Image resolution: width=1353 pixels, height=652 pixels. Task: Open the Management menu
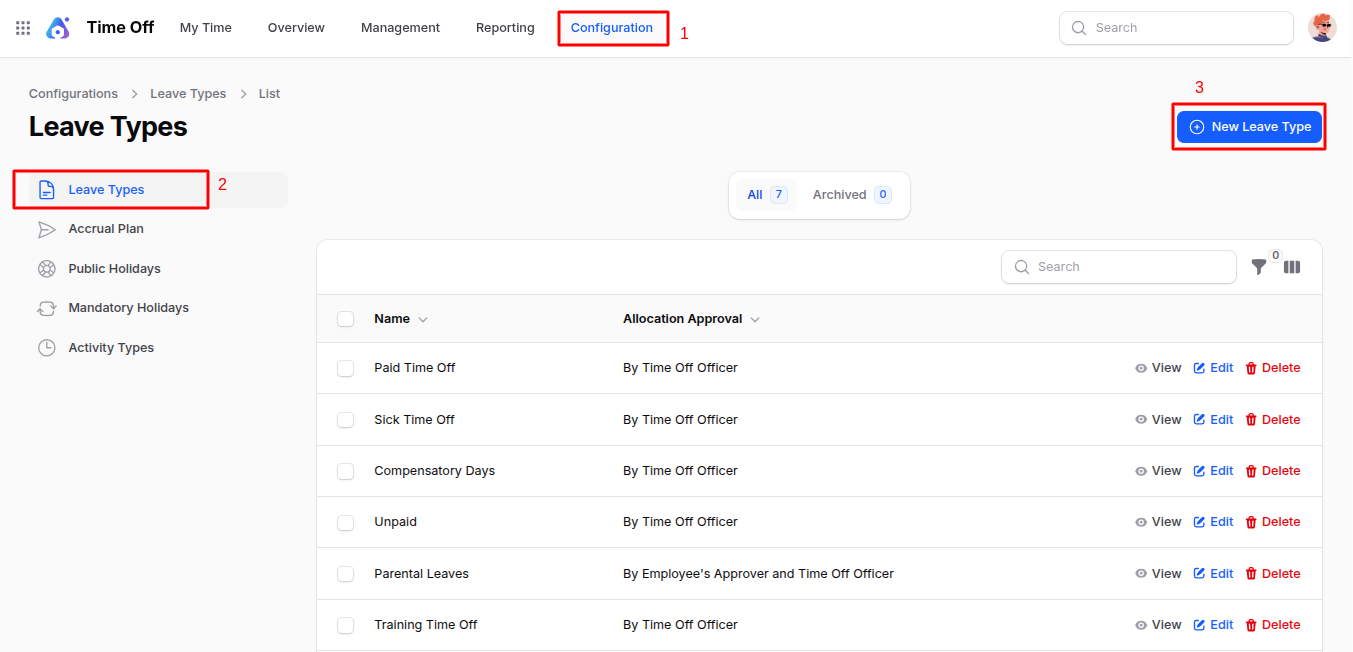tap(400, 28)
